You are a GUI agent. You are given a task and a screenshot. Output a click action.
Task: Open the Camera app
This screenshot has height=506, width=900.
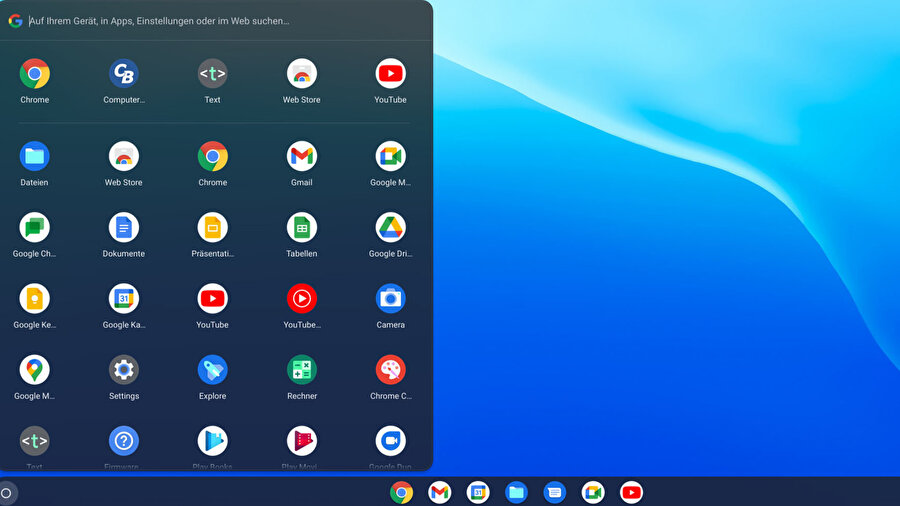[x=390, y=298]
